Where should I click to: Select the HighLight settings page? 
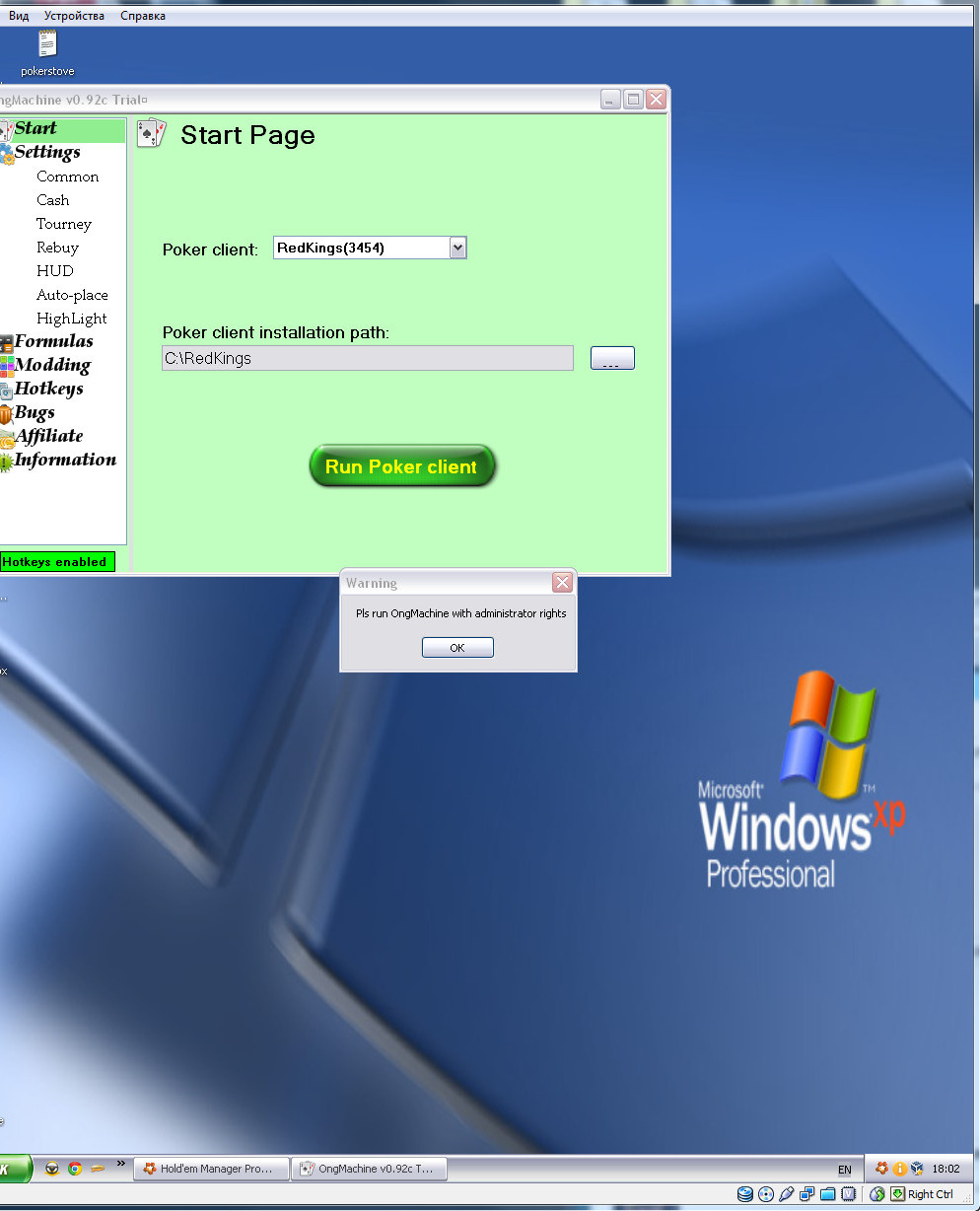coord(72,319)
